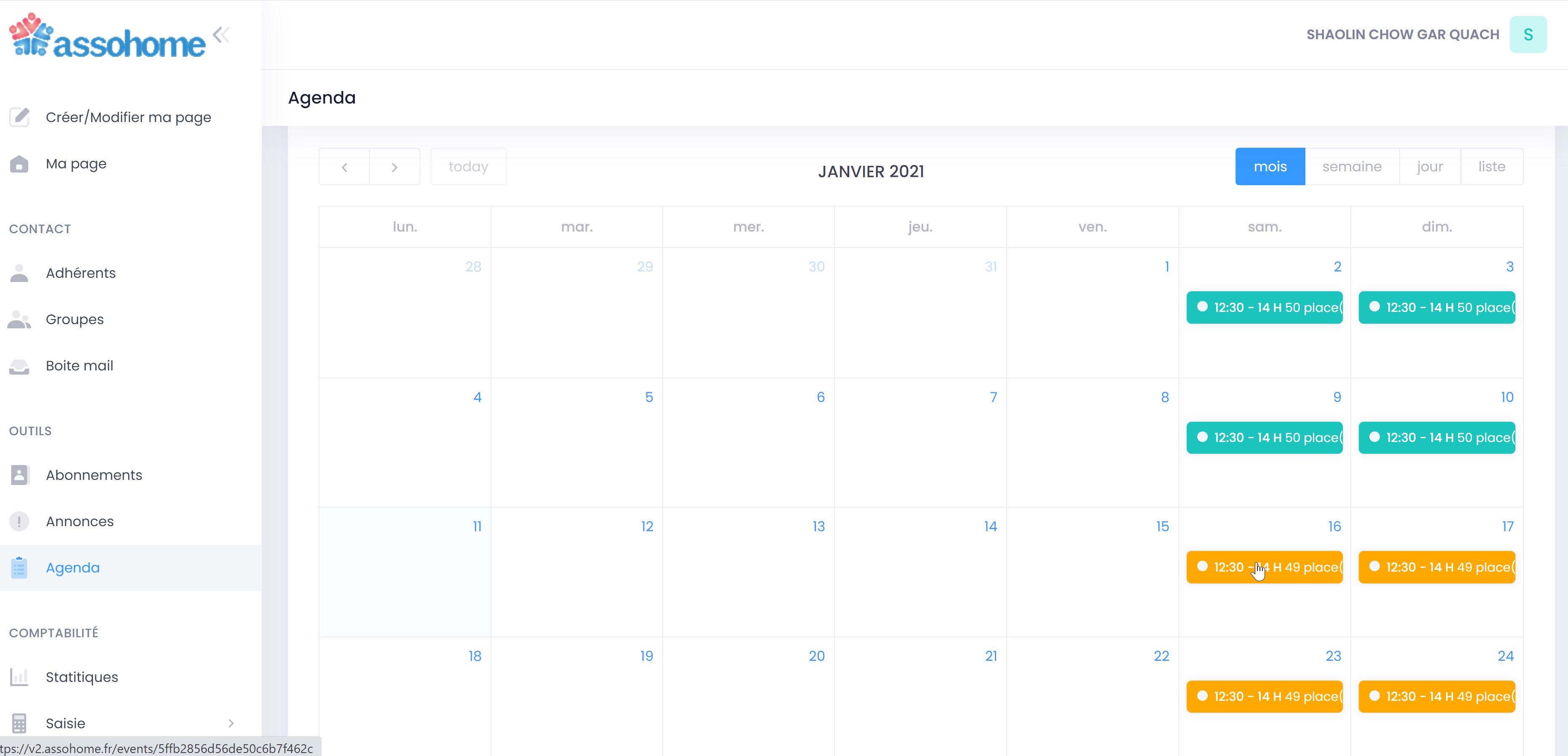Click the Ma page home icon

tap(19, 164)
